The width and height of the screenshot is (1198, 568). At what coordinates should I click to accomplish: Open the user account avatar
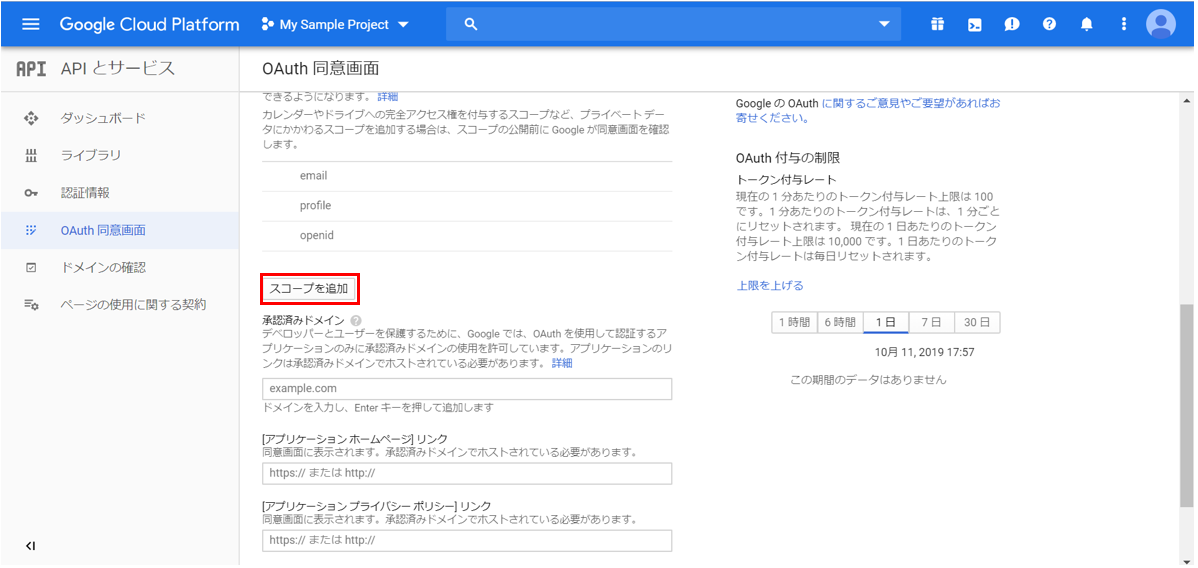[x=1161, y=24]
